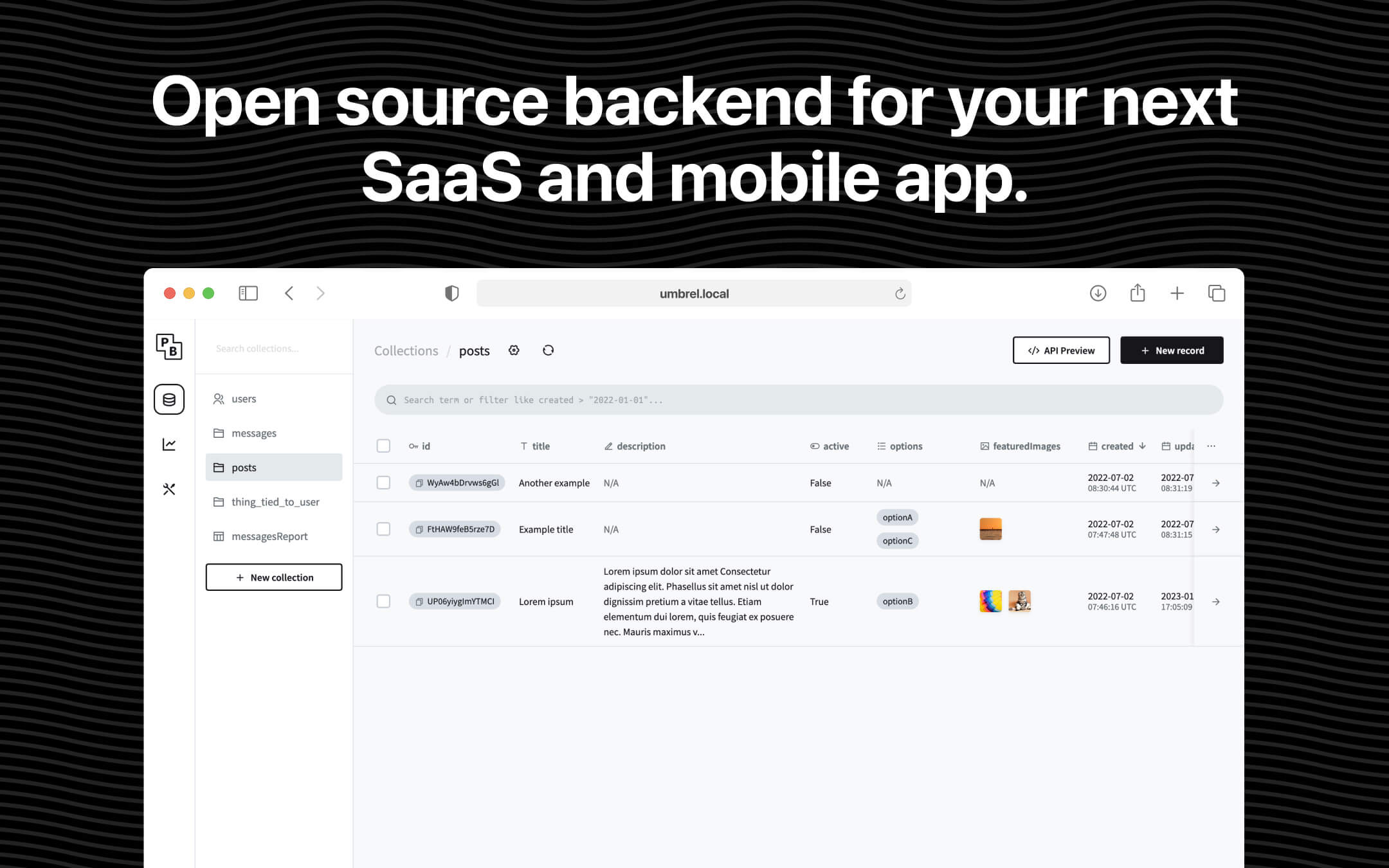This screenshot has width=1389, height=868.
Task: Click Safari sidebar toggle icon
Action: [x=248, y=293]
